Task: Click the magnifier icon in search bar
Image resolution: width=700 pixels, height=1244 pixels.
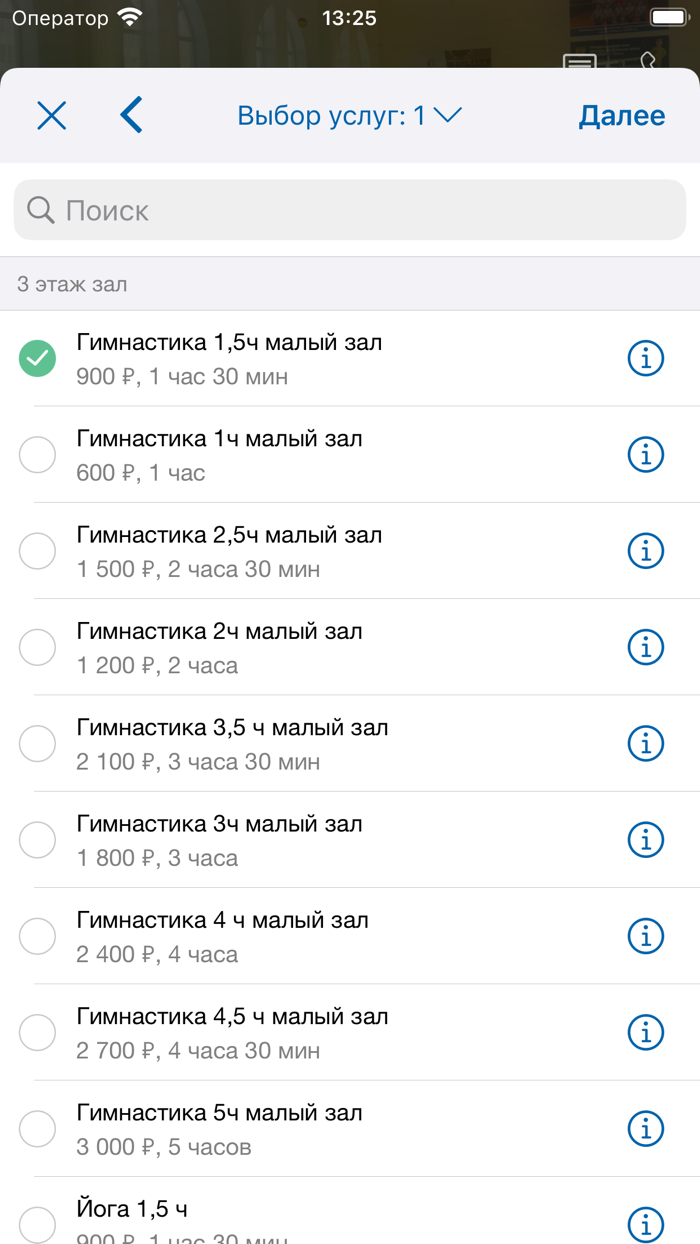Action: (40, 210)
